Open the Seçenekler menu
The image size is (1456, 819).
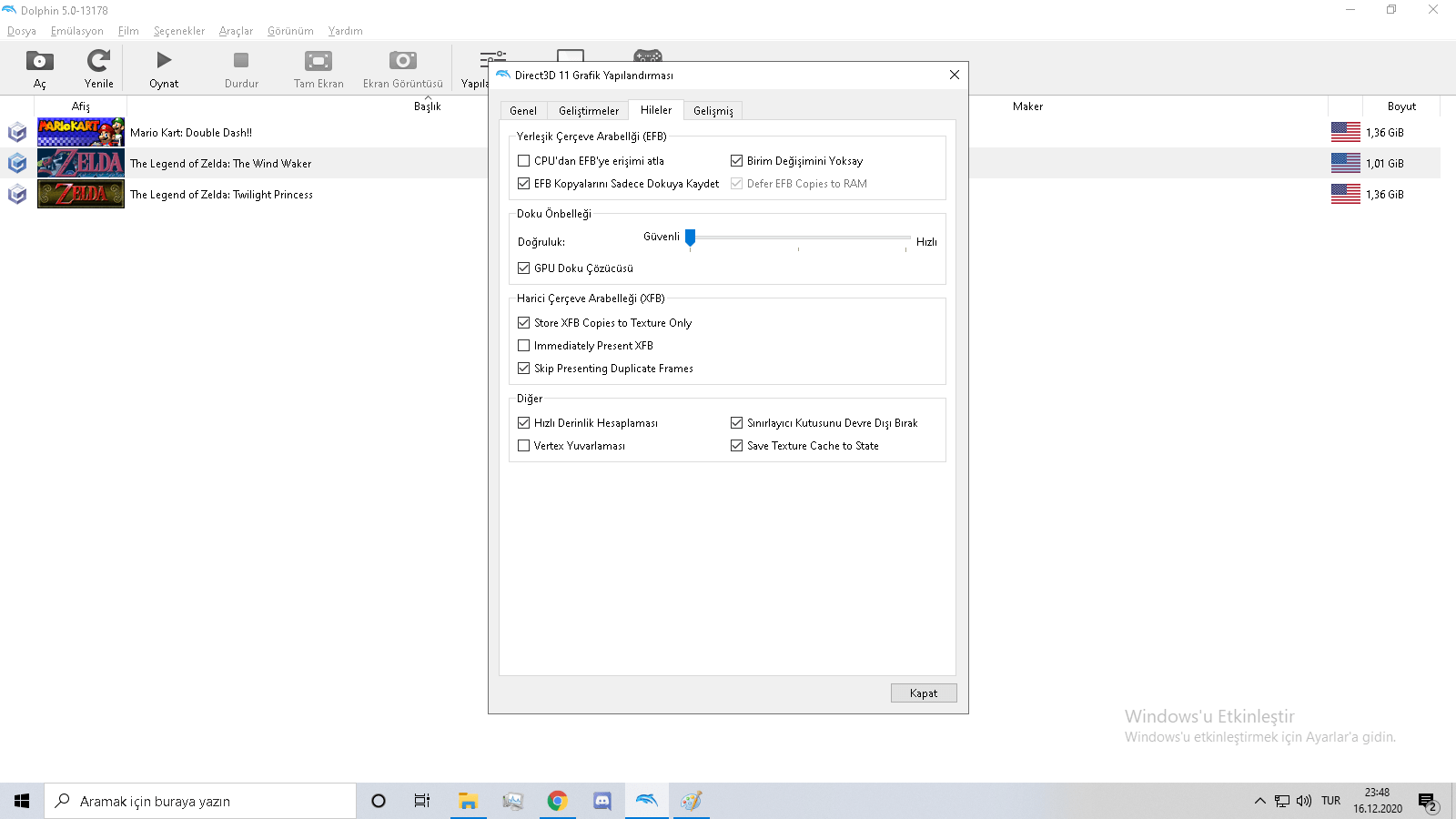(179, 31)
